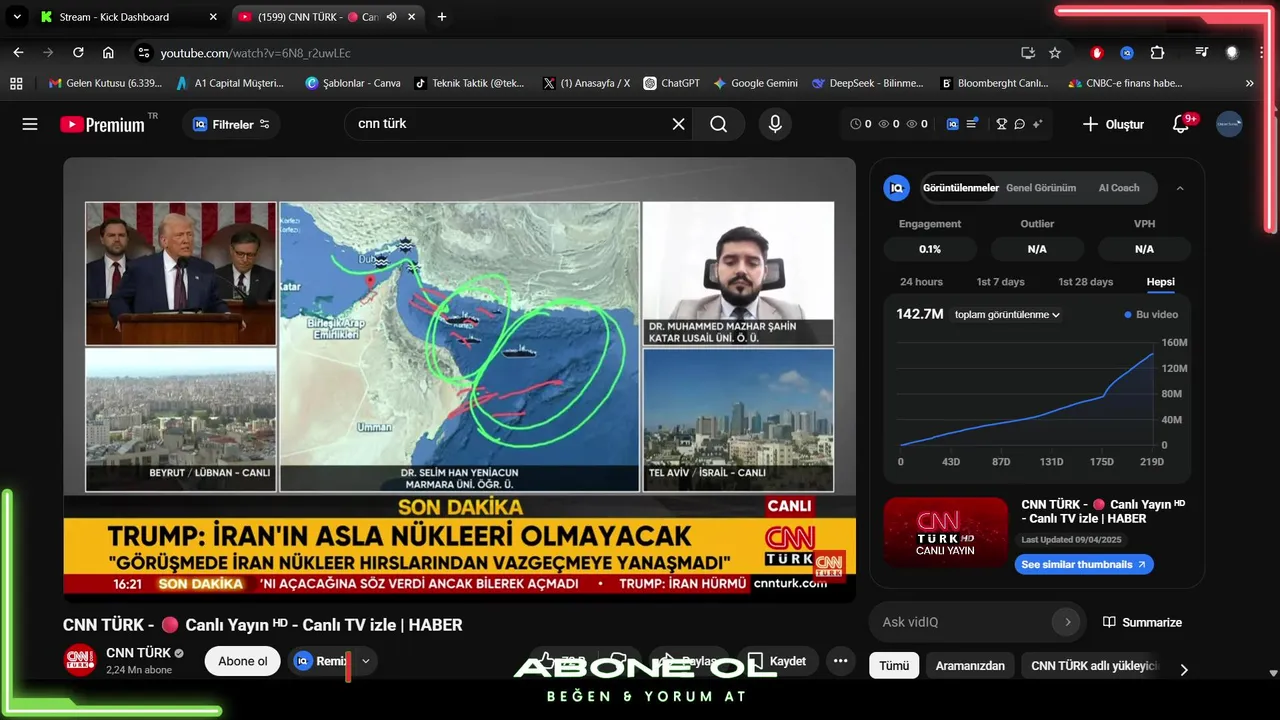
Task: Click the install app icon in the address bar
Action: point(1027,52)
